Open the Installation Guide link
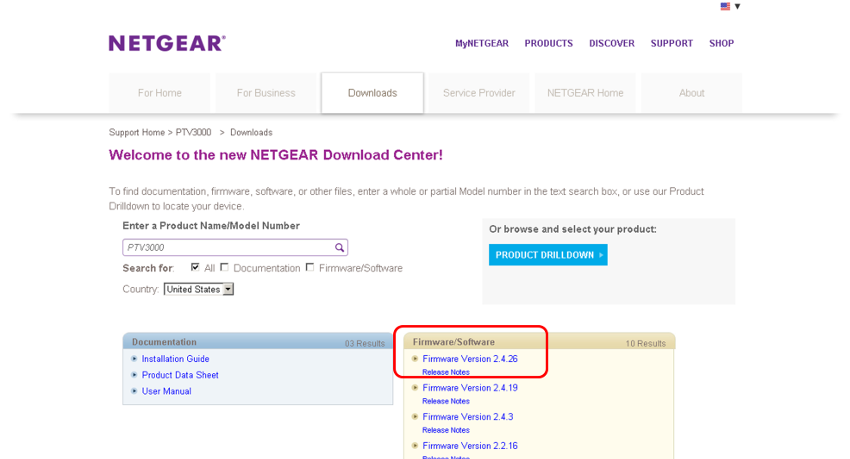Viewport: 850px width, 459px height. tap(175, 359)
